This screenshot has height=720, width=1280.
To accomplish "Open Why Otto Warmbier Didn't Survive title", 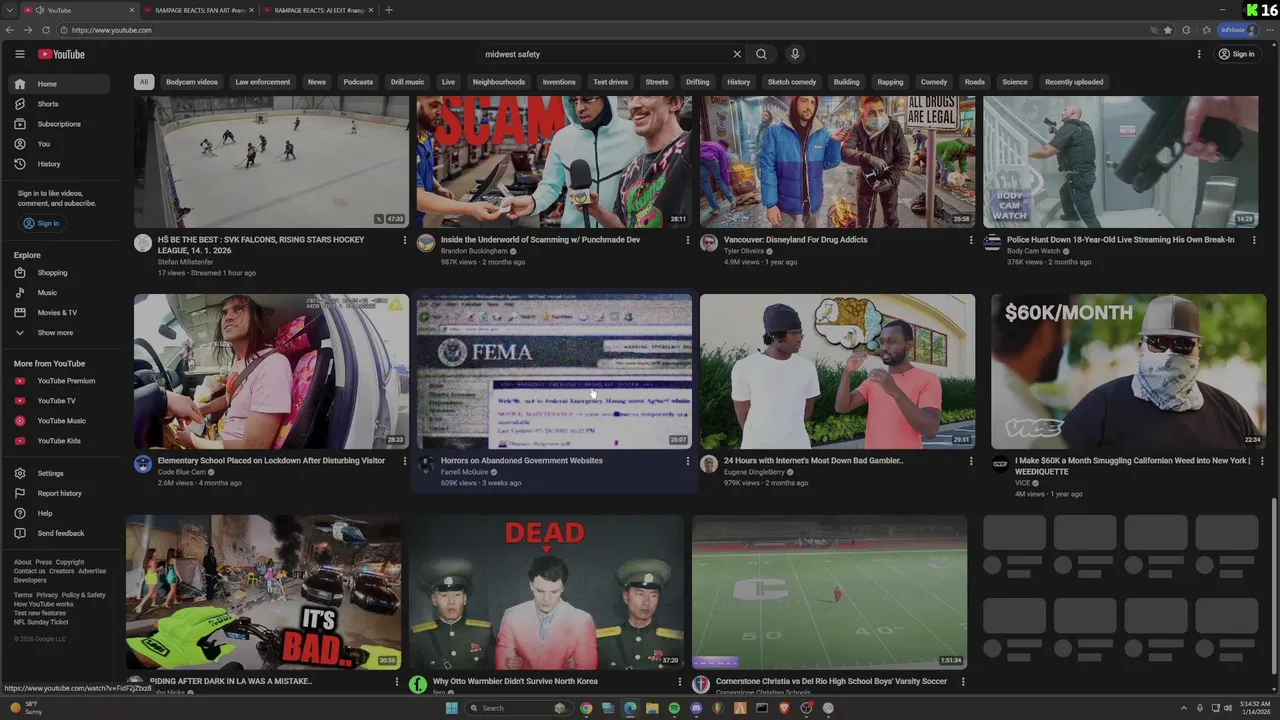I will click(x=515, y=681).
